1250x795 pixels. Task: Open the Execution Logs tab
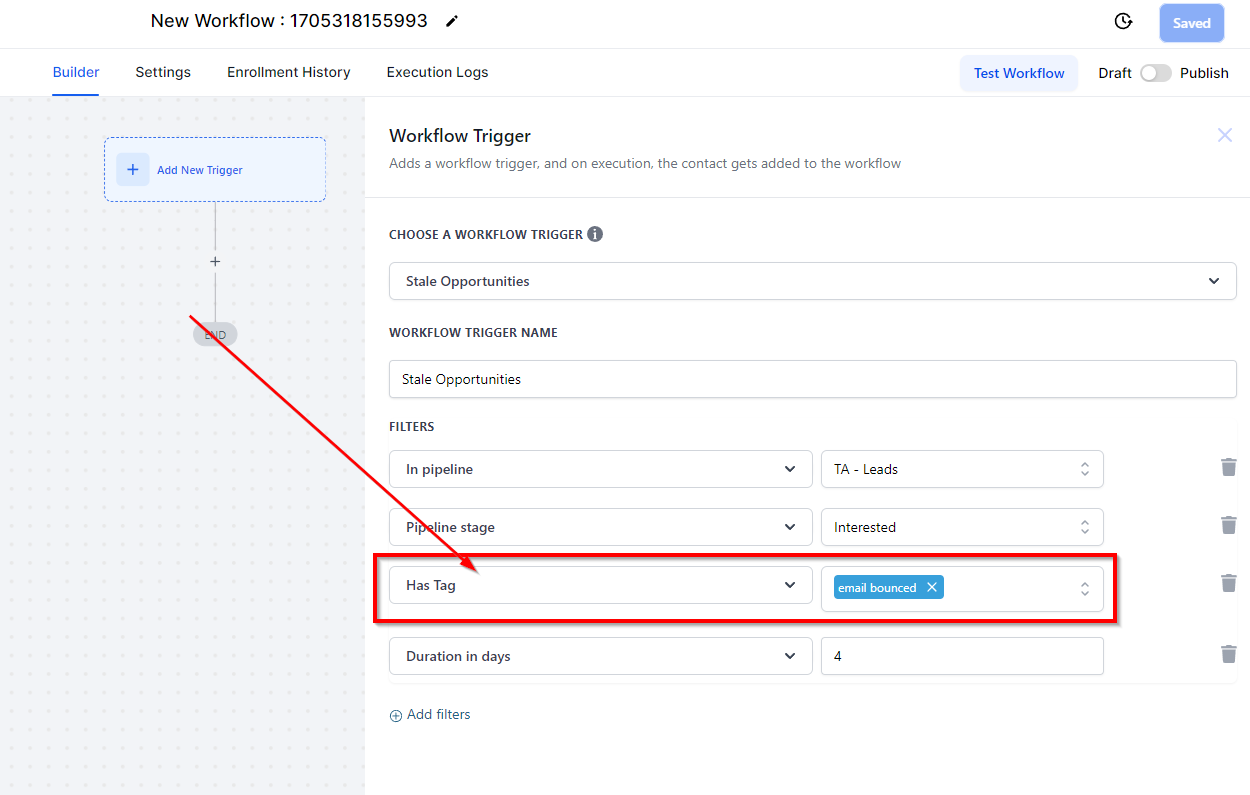click(437, 72)
